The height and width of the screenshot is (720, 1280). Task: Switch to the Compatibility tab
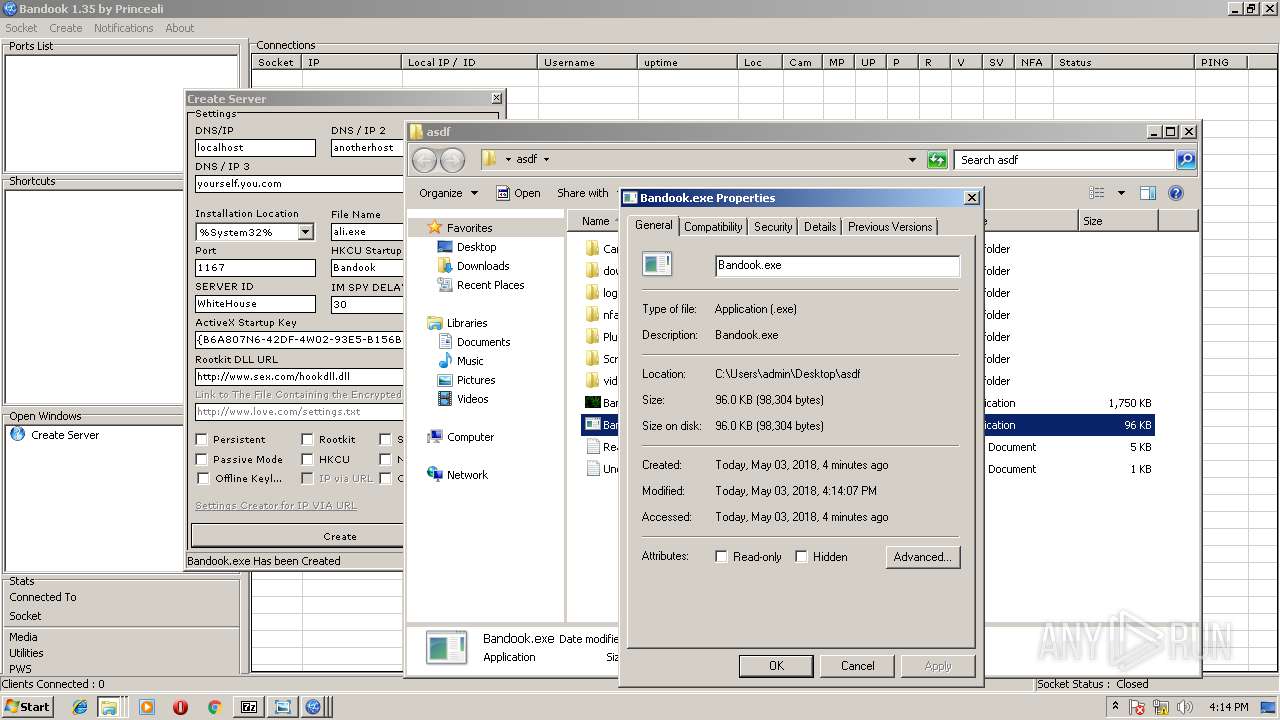point(713,227)
